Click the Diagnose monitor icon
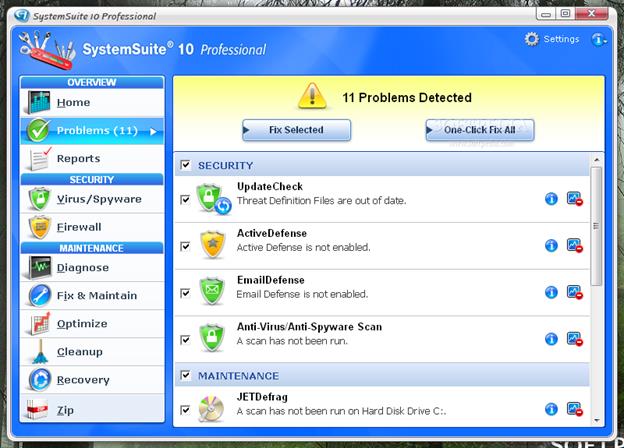Viewport: 624px width, 448px height. 39,267
